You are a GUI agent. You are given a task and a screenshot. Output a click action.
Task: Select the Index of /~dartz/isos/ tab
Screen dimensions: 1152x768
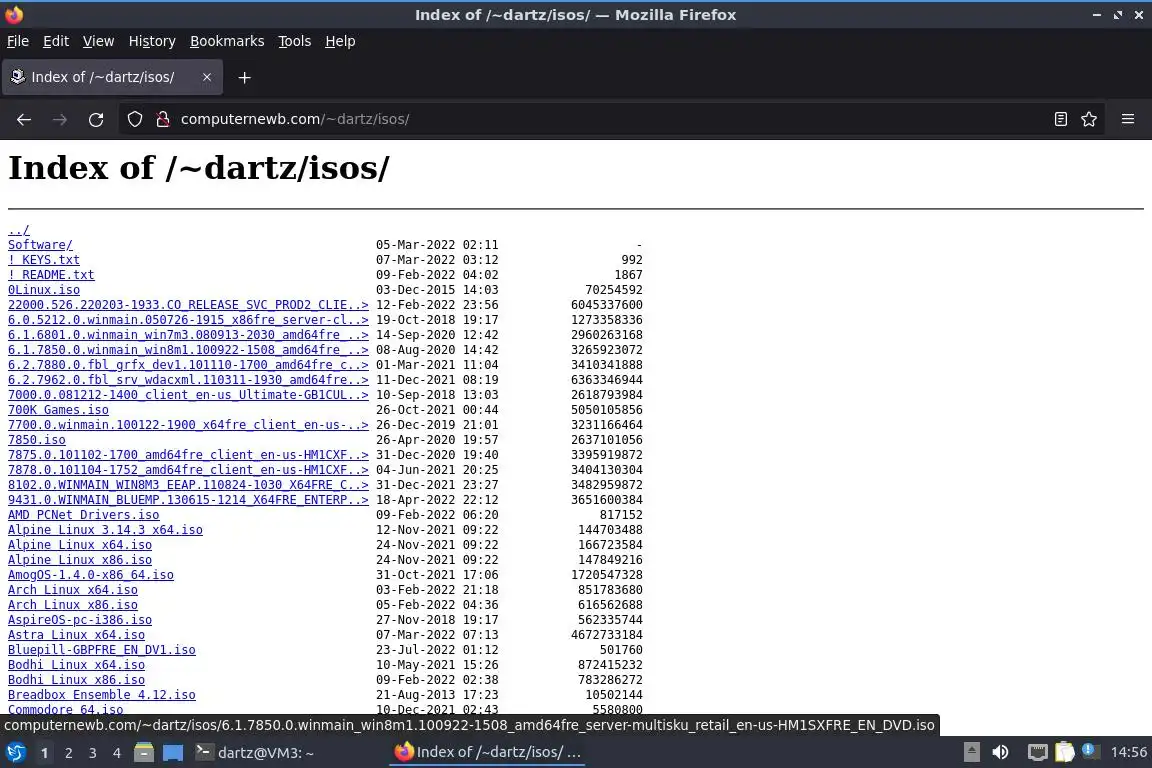tap(112, 77)
